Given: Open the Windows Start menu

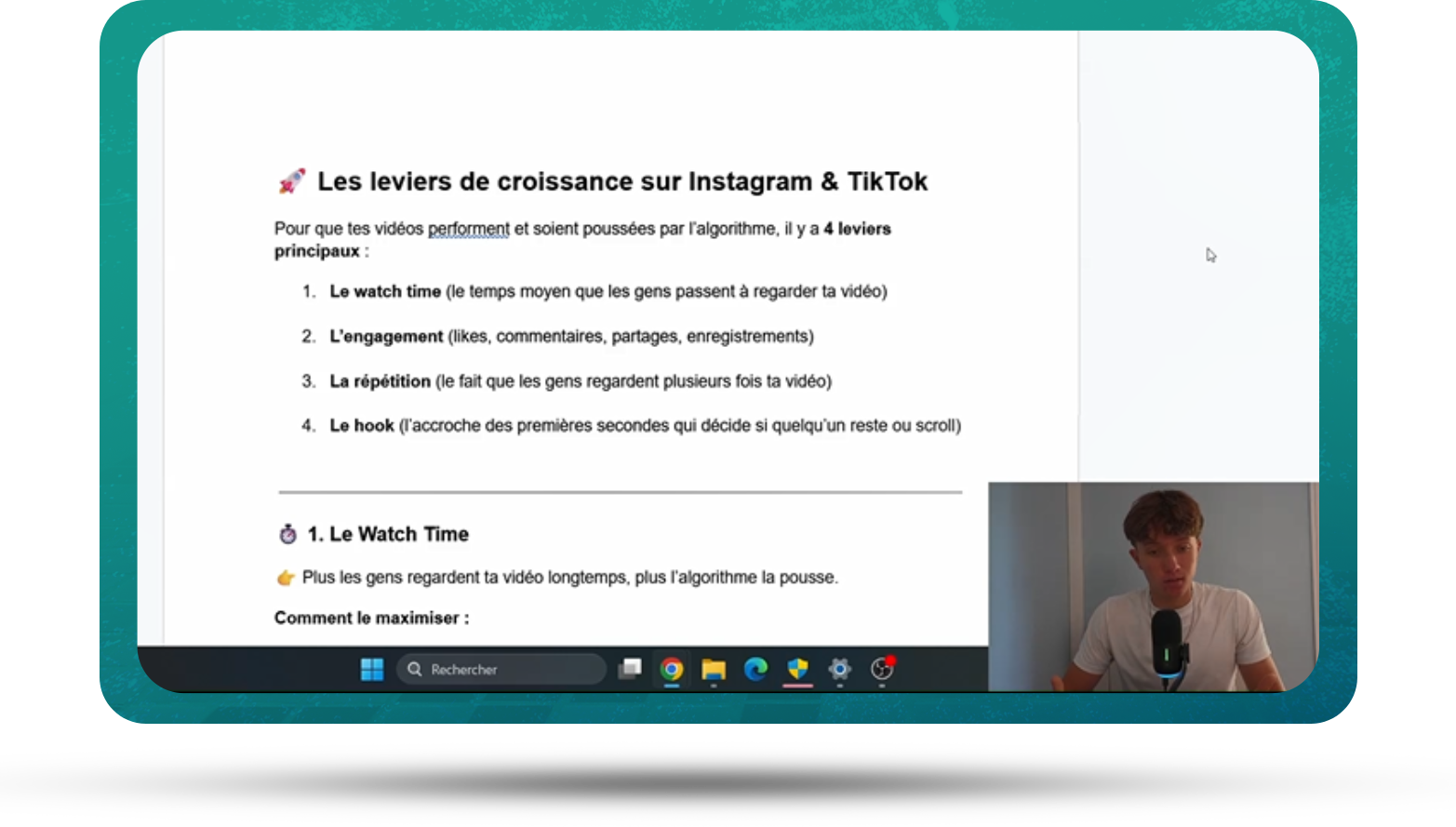Looking at the screenshot, I should (372, 669).
